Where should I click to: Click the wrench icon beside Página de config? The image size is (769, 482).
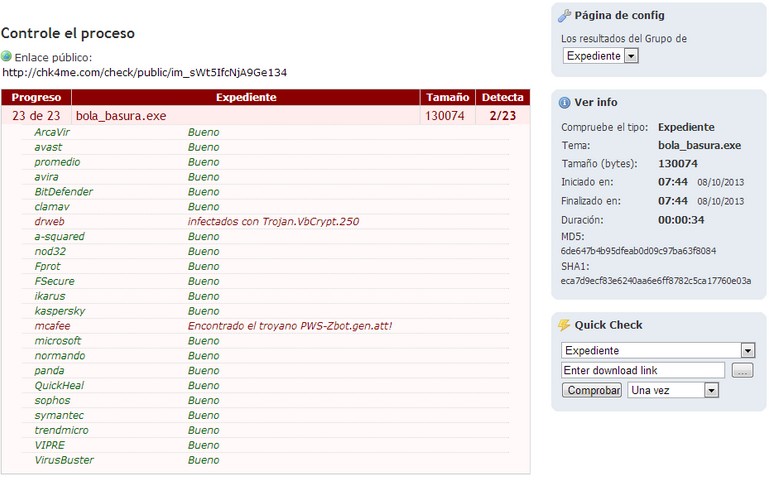pyautogui.click(x=564, y=16)
